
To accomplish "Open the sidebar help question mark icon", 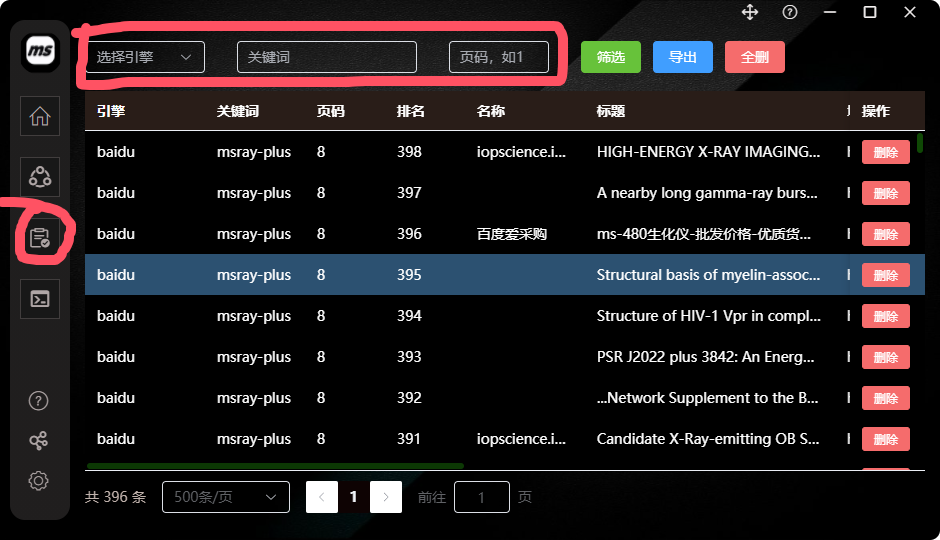I will tap(38, 401).
